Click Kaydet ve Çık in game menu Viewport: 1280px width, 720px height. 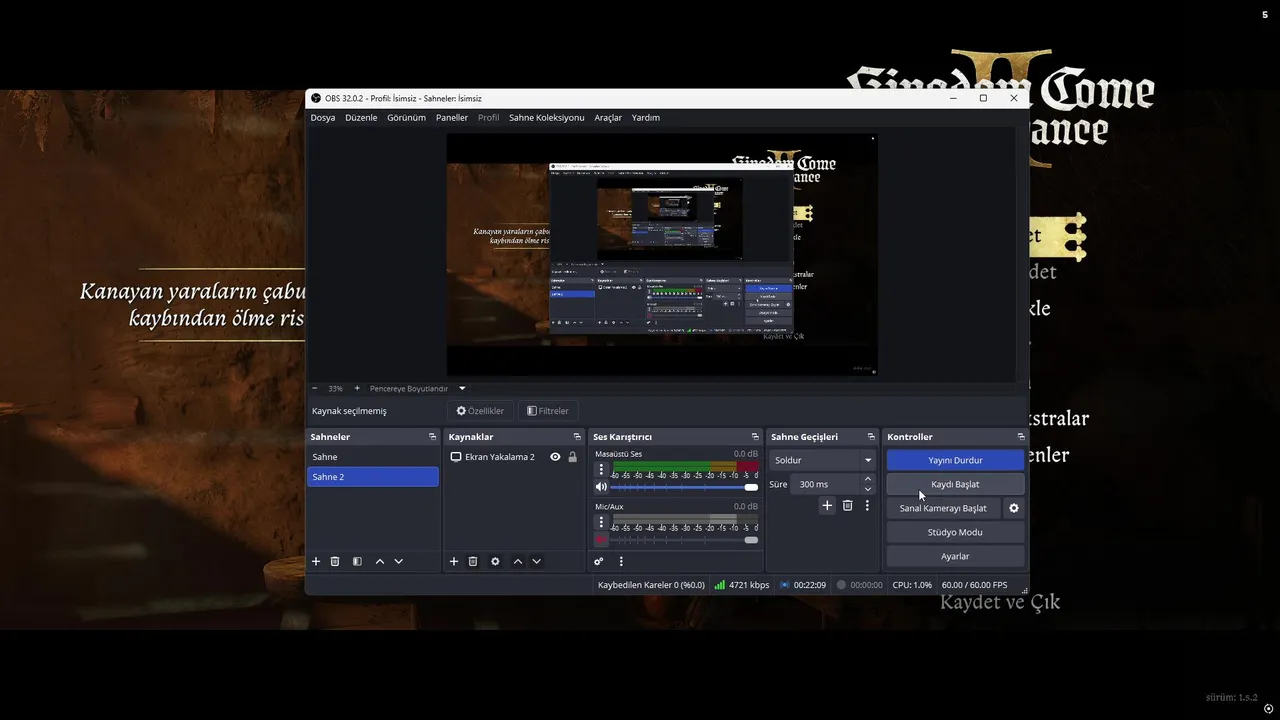coord(1000,602)
